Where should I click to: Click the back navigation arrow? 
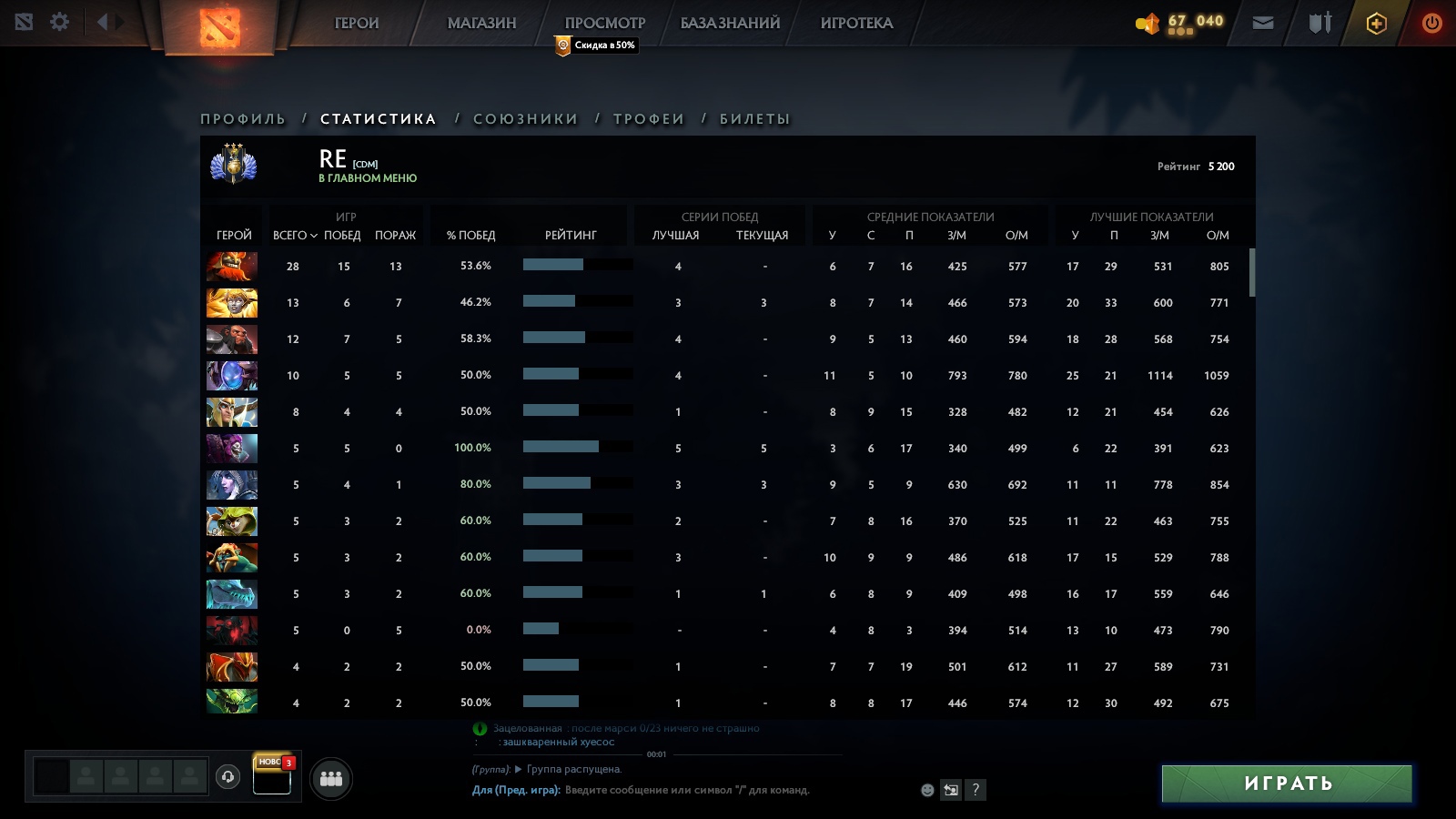[x=102, y=22]
